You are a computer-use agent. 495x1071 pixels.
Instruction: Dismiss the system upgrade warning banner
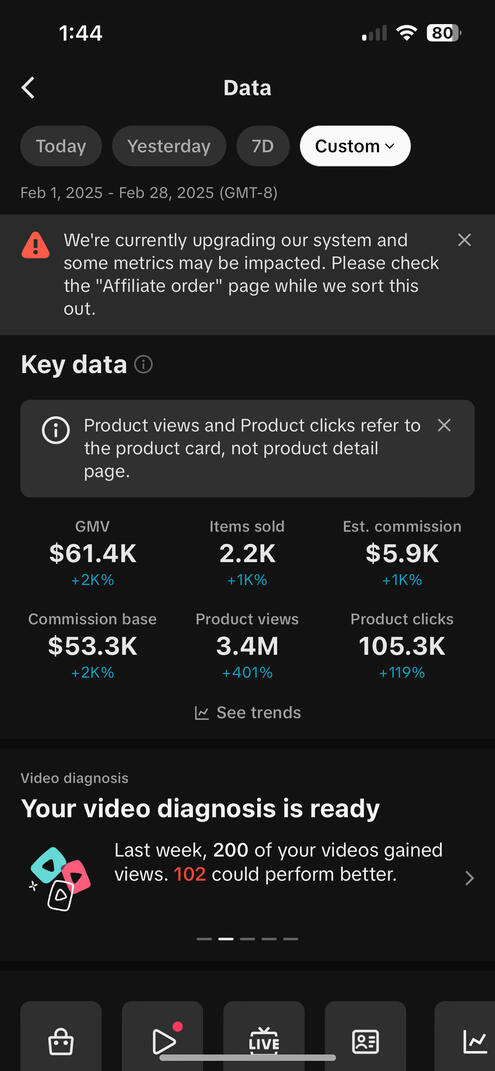click(x=464, y=240)
